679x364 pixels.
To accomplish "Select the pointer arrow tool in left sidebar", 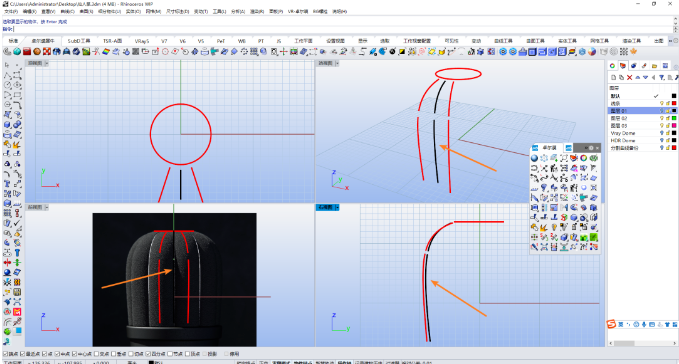I will pos(7,65).
